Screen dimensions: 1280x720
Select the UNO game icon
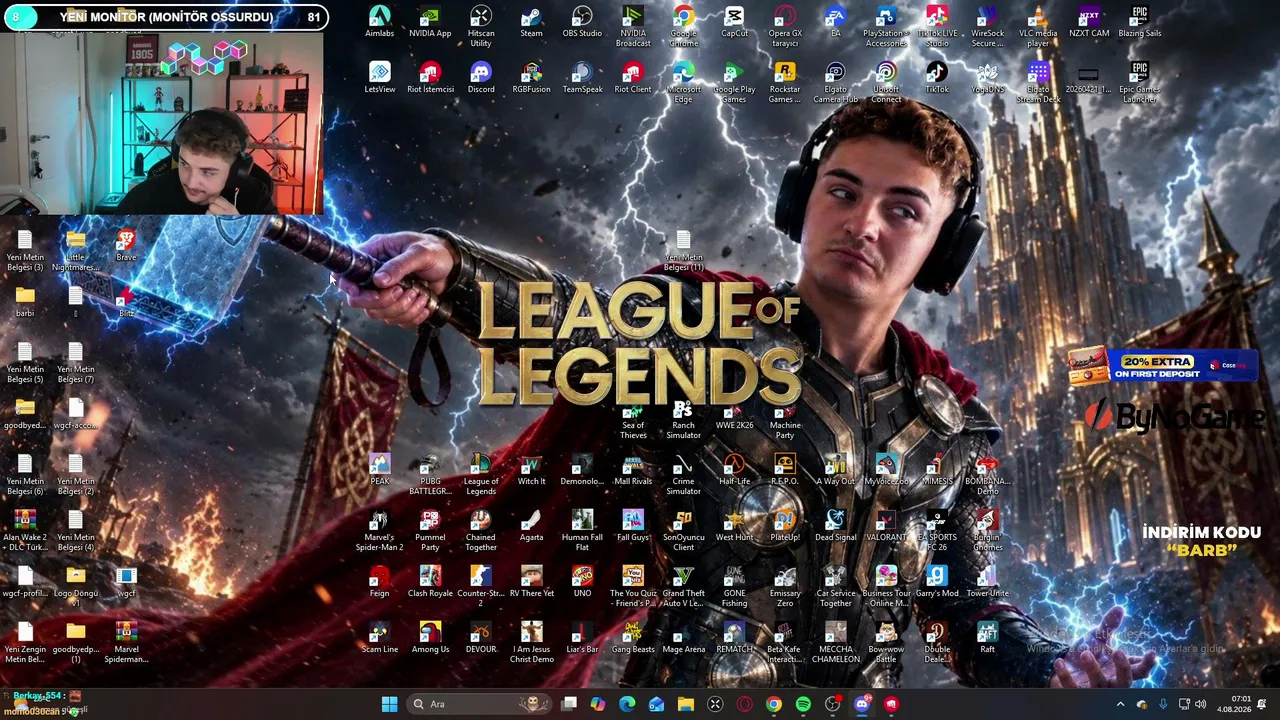[582, 582]
